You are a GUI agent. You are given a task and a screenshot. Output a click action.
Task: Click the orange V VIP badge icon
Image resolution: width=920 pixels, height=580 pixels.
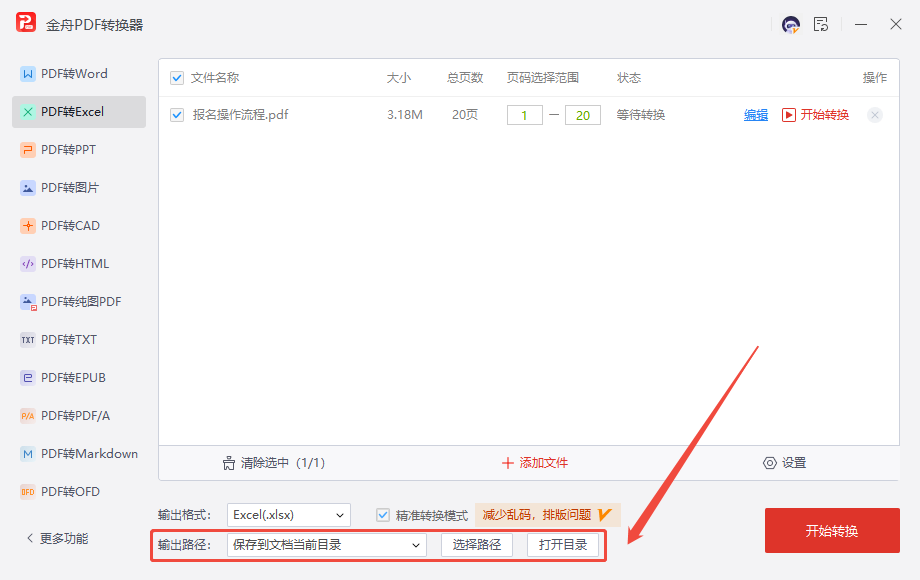pyautogui.click(x=604, y=515)
